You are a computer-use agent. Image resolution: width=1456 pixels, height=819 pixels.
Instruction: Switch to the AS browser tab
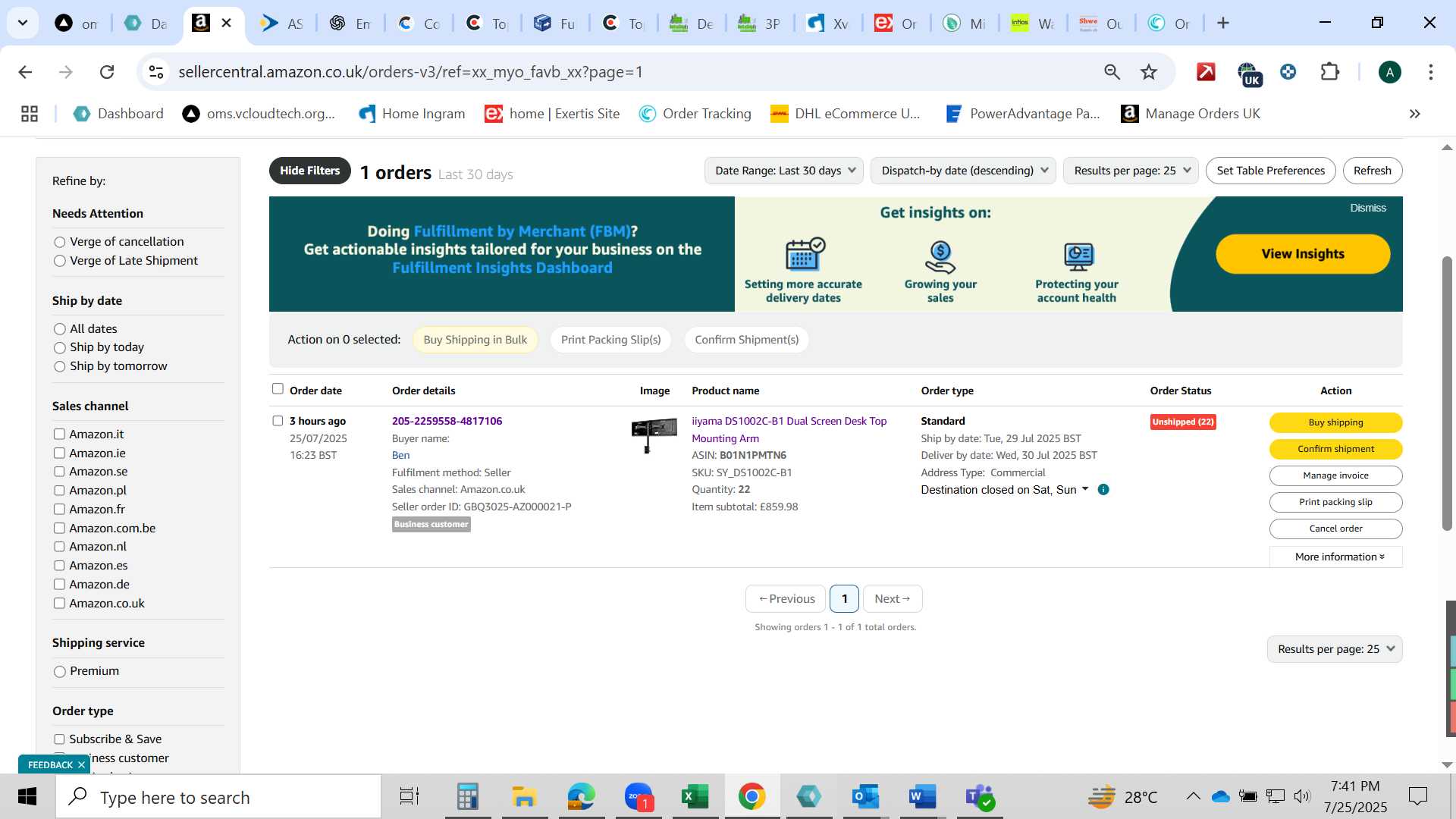(x=281, y=24)
